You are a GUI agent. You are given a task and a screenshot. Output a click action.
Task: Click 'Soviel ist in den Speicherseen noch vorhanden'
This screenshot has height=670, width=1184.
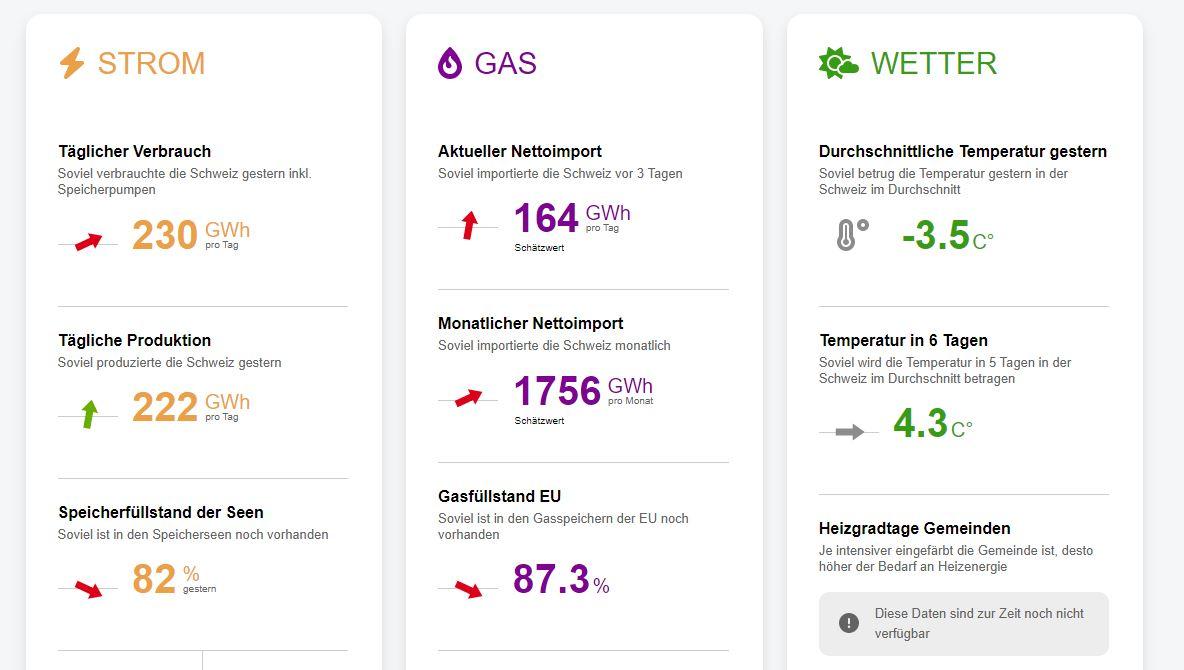(x=193, y=535)
